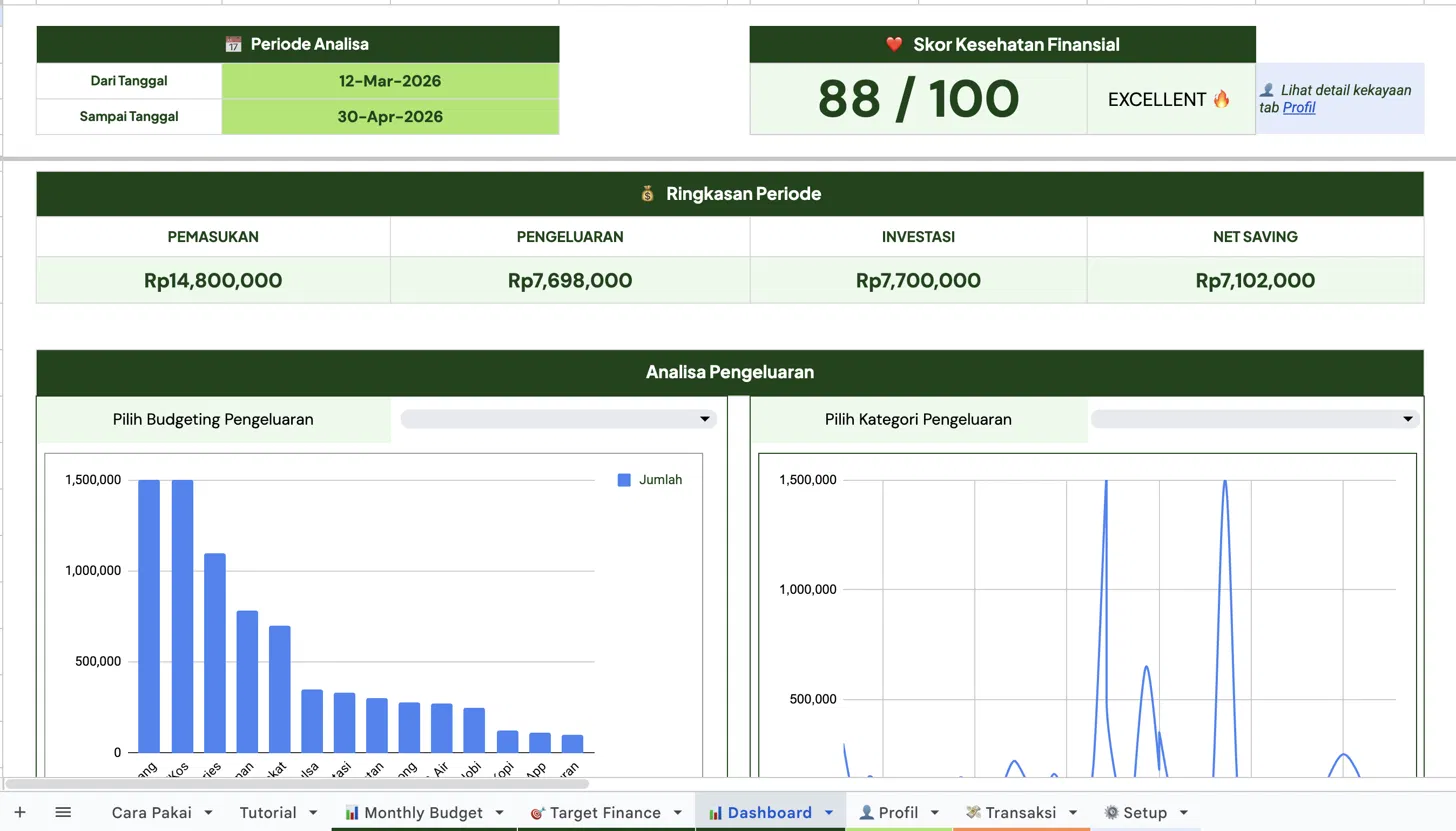1456x831 pixels.
Task: Click the fire emoji beside EXCELLENT
Action: [x=1221, y=99]
